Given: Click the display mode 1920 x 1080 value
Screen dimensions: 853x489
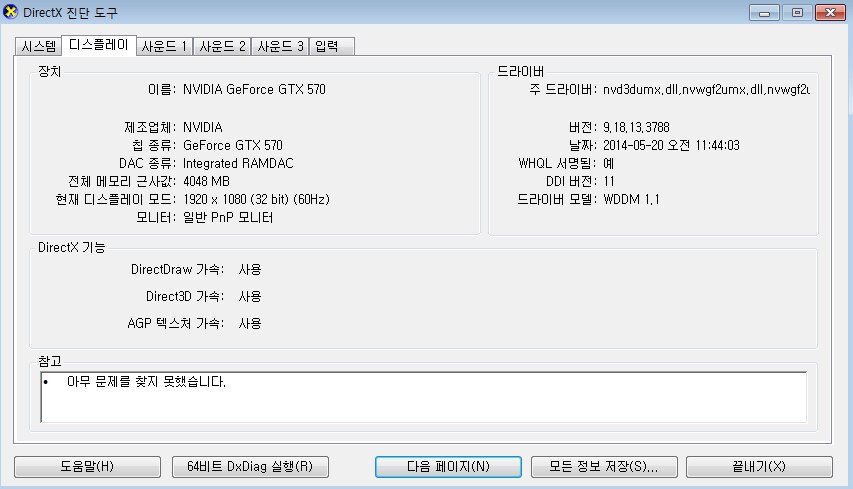Looking at the screenshot, I should pos(256,200).
